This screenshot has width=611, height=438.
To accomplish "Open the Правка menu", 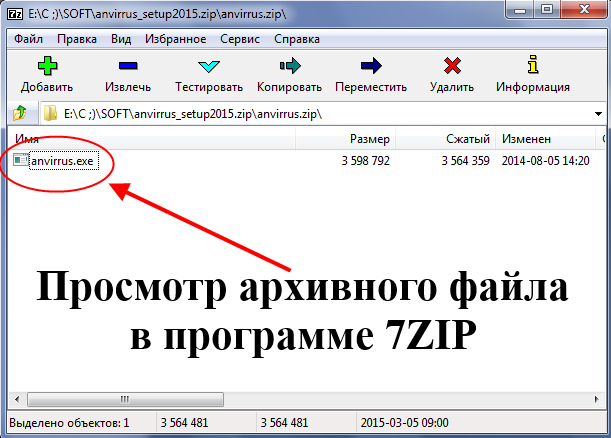I will (x=77, y=39).
